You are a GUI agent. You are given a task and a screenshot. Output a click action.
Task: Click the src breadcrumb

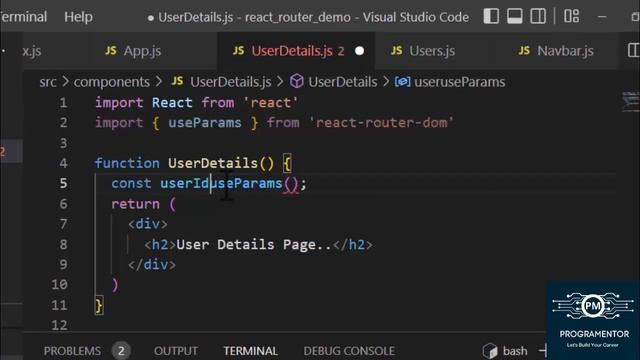click(48, 82)
